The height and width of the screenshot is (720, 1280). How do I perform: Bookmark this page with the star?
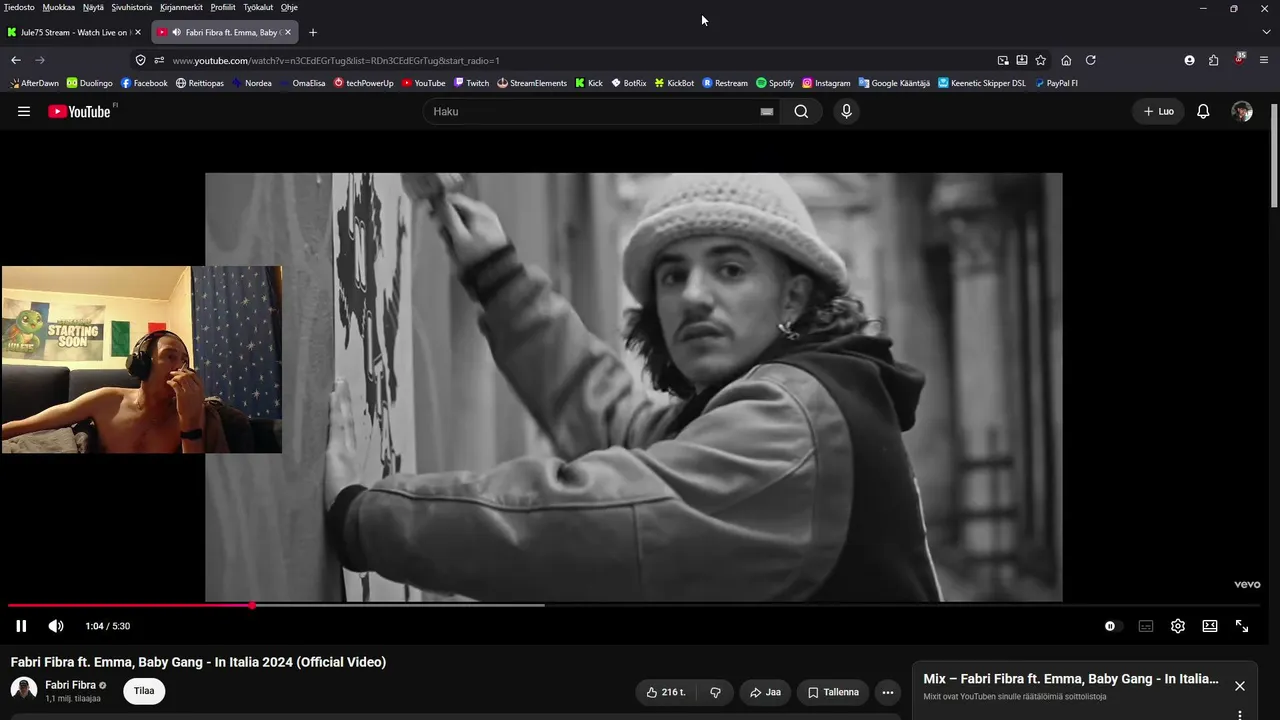(1041, 60)
